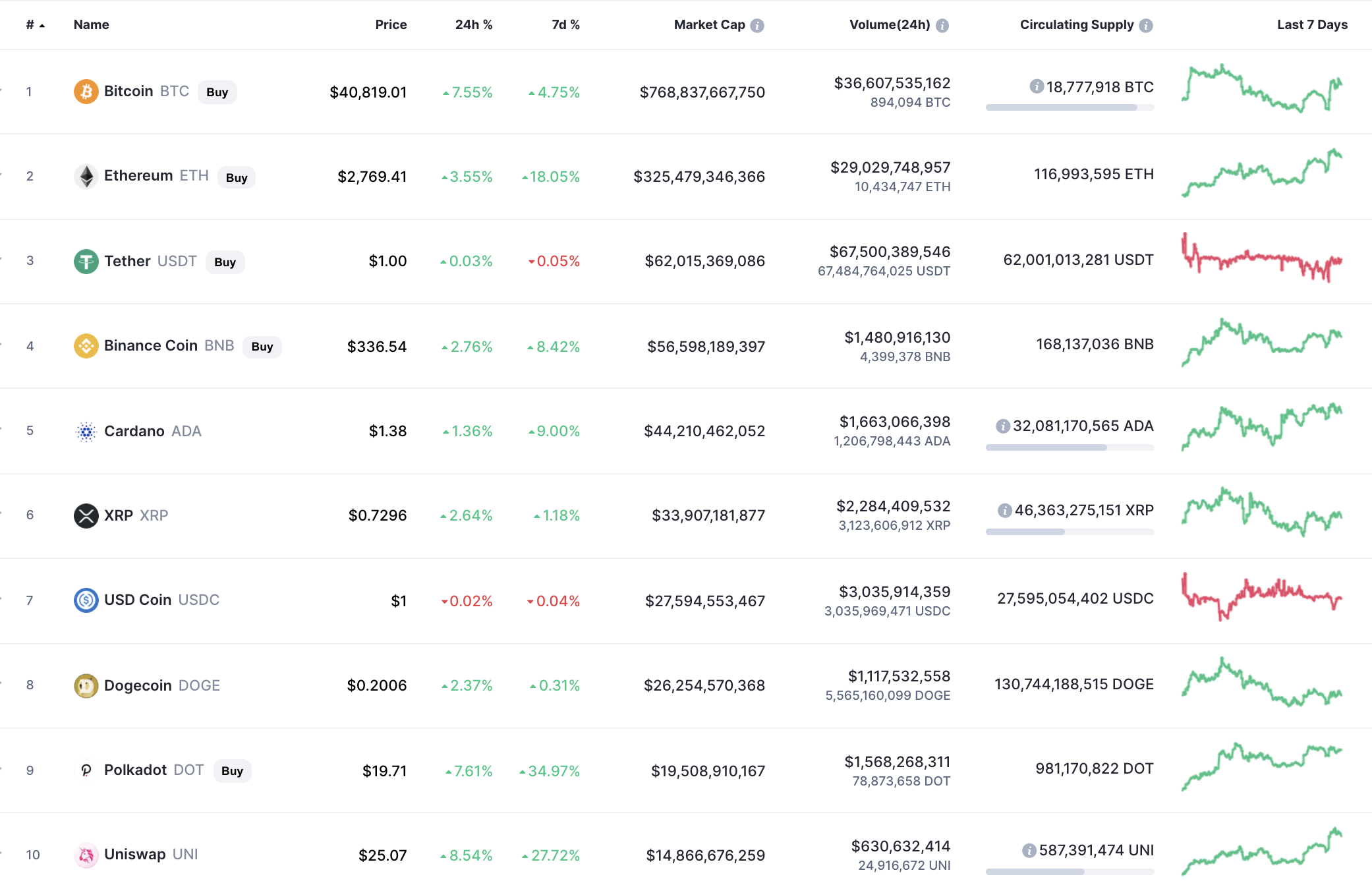Sort the table by rank number
Screen dimensions: 1372x887
tap(35, 25)
